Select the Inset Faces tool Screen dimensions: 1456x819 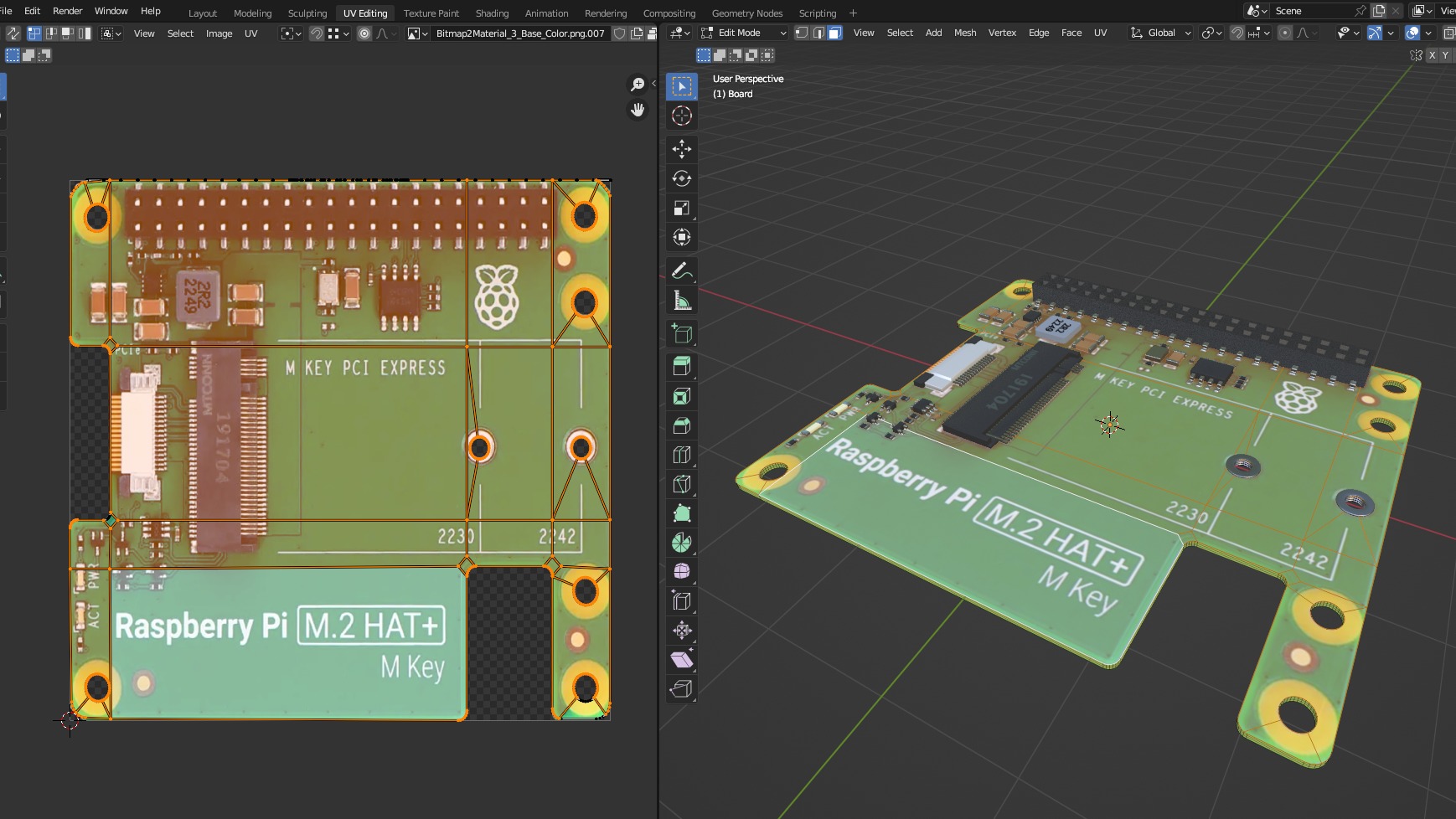[682, 396]
